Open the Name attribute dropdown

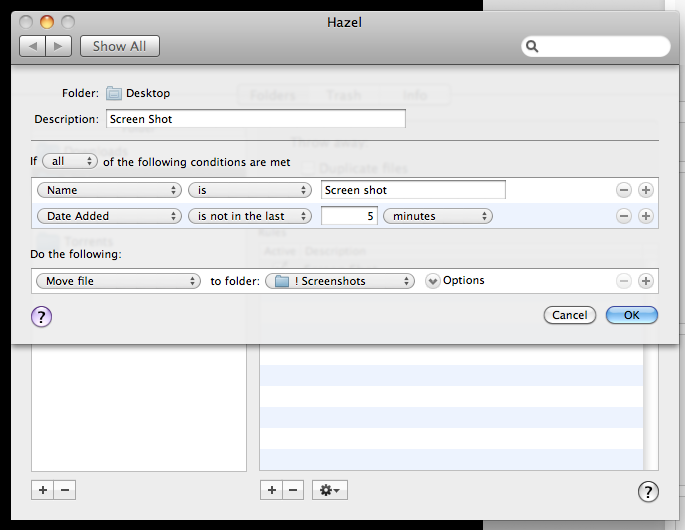(109, 190)
